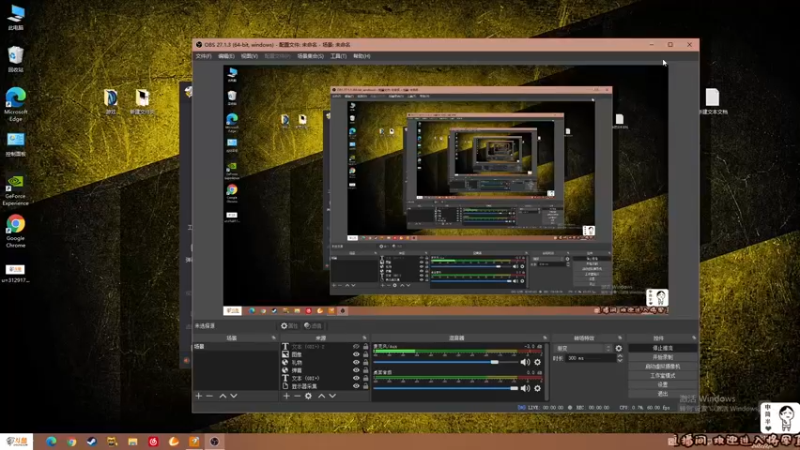Select the 场景 item in Scenes list
The height and width of the screenshot is (450, 800).
click(236, 346)
